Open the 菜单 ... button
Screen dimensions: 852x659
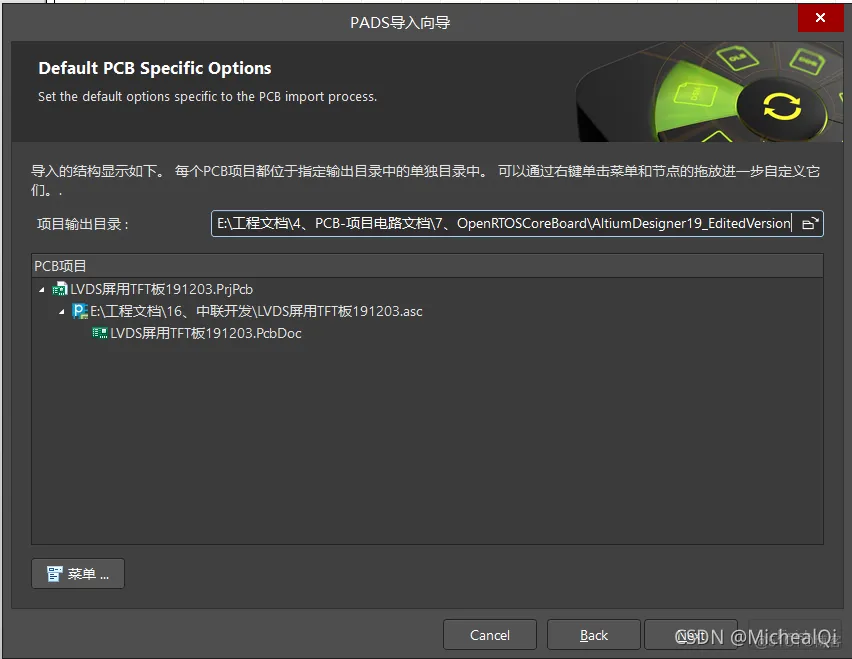pos(78,574)
